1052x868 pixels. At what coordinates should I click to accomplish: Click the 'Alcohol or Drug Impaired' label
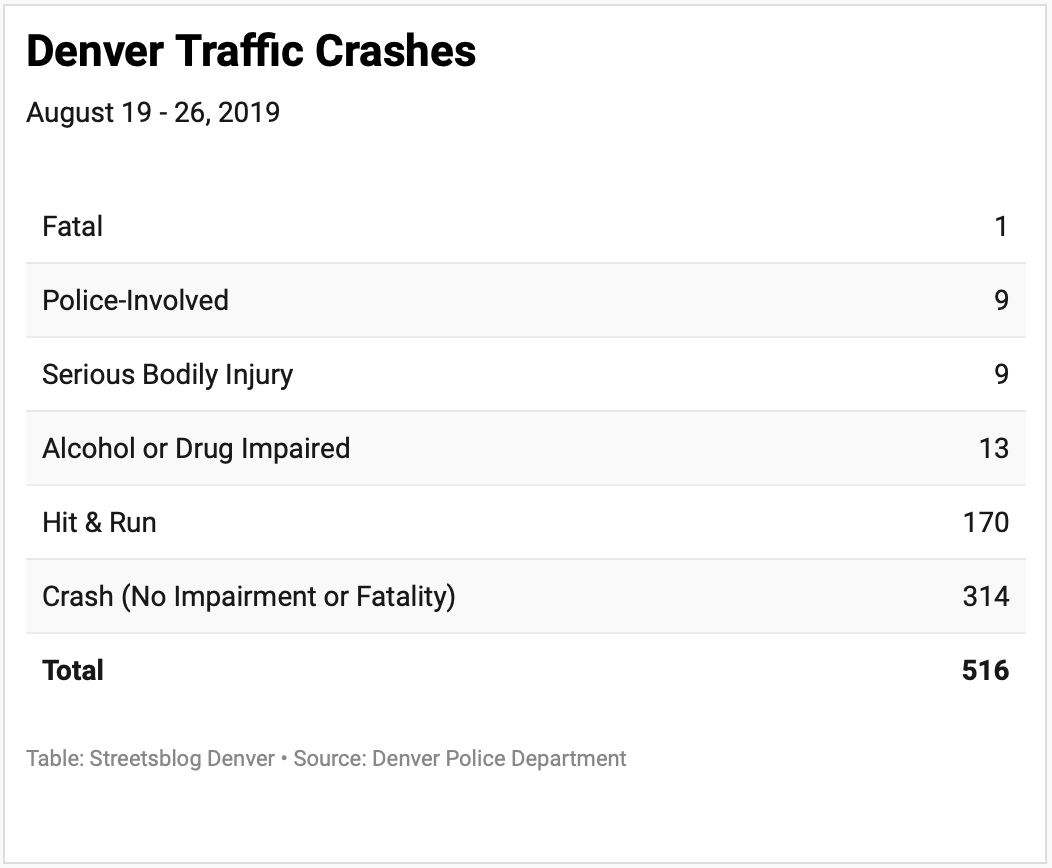point(196,448)
